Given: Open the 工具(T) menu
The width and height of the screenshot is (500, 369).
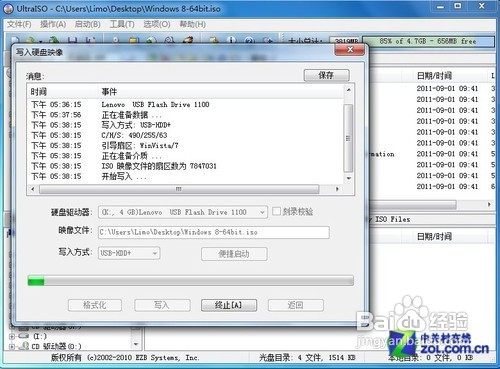Looking at the screenshot, I should [x=122, y=24].
